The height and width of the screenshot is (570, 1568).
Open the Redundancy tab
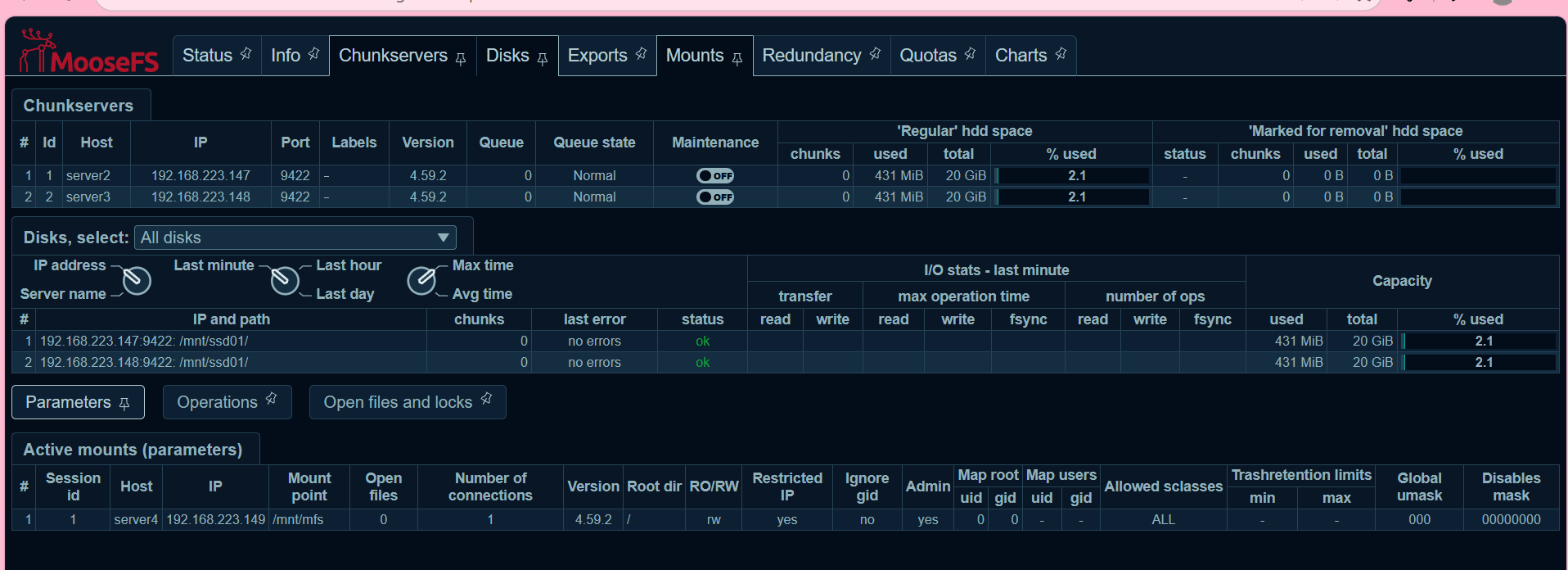pos(812,56)
